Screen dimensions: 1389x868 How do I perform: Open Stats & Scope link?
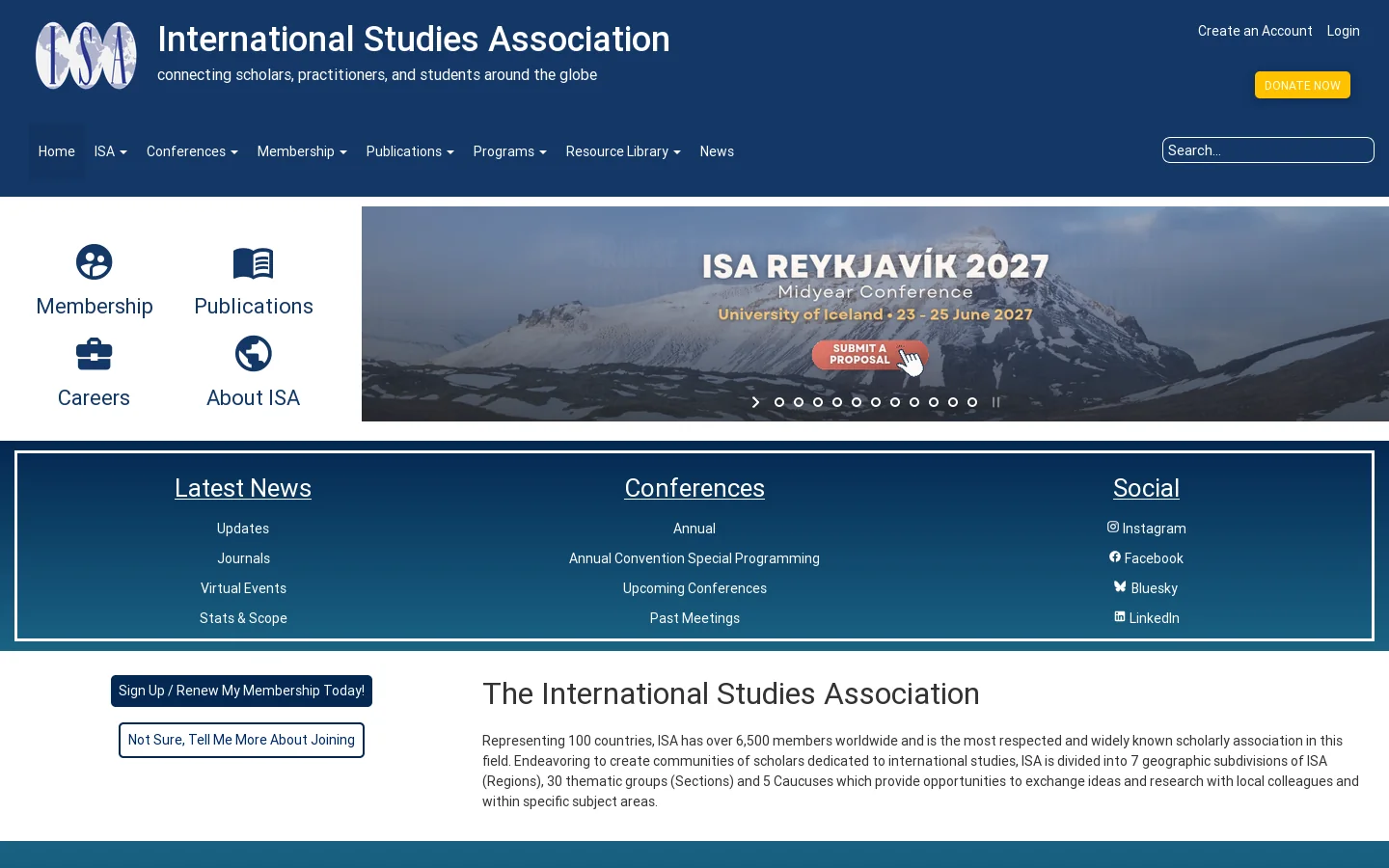(x=243, y=618)
